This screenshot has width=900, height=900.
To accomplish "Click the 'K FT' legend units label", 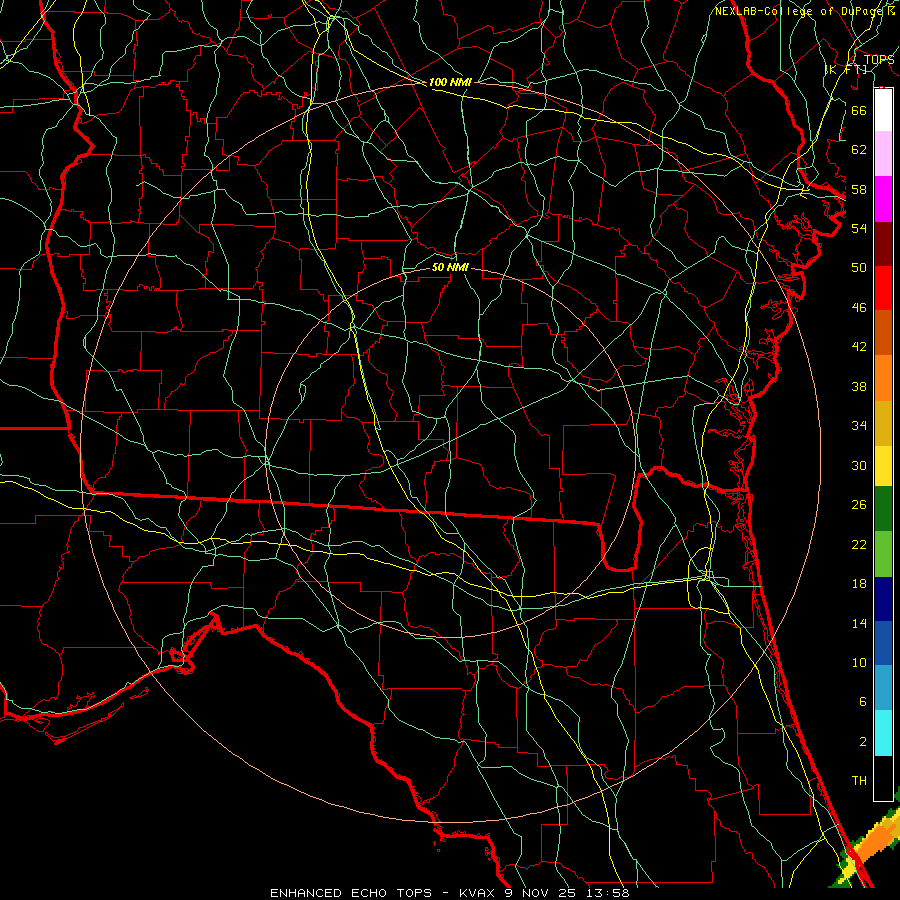I will [x=846, y=69].
